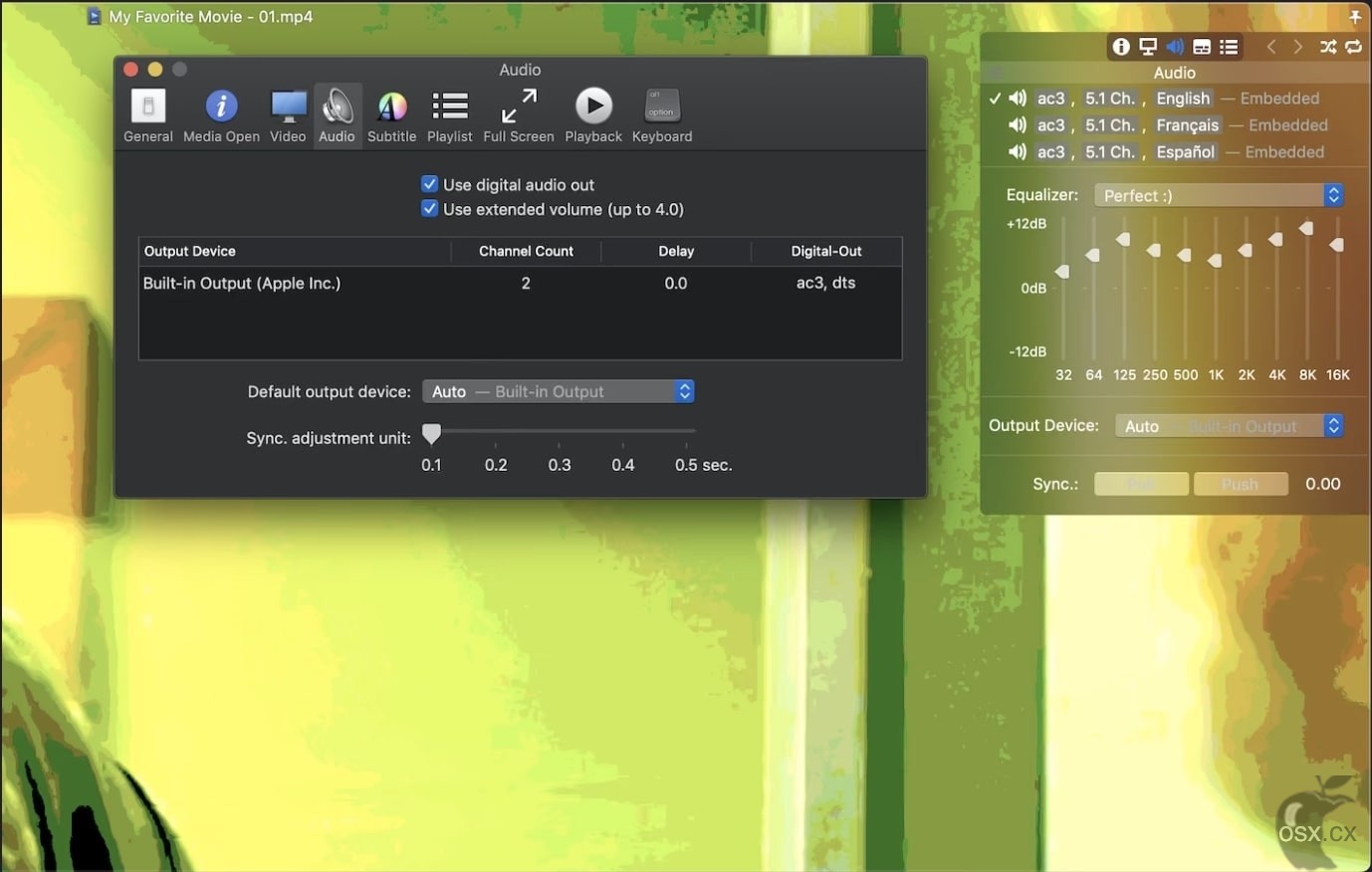Pin the side panel with pushpin icon
The image size is (1372, 872).
click(x=1355, y=17)
